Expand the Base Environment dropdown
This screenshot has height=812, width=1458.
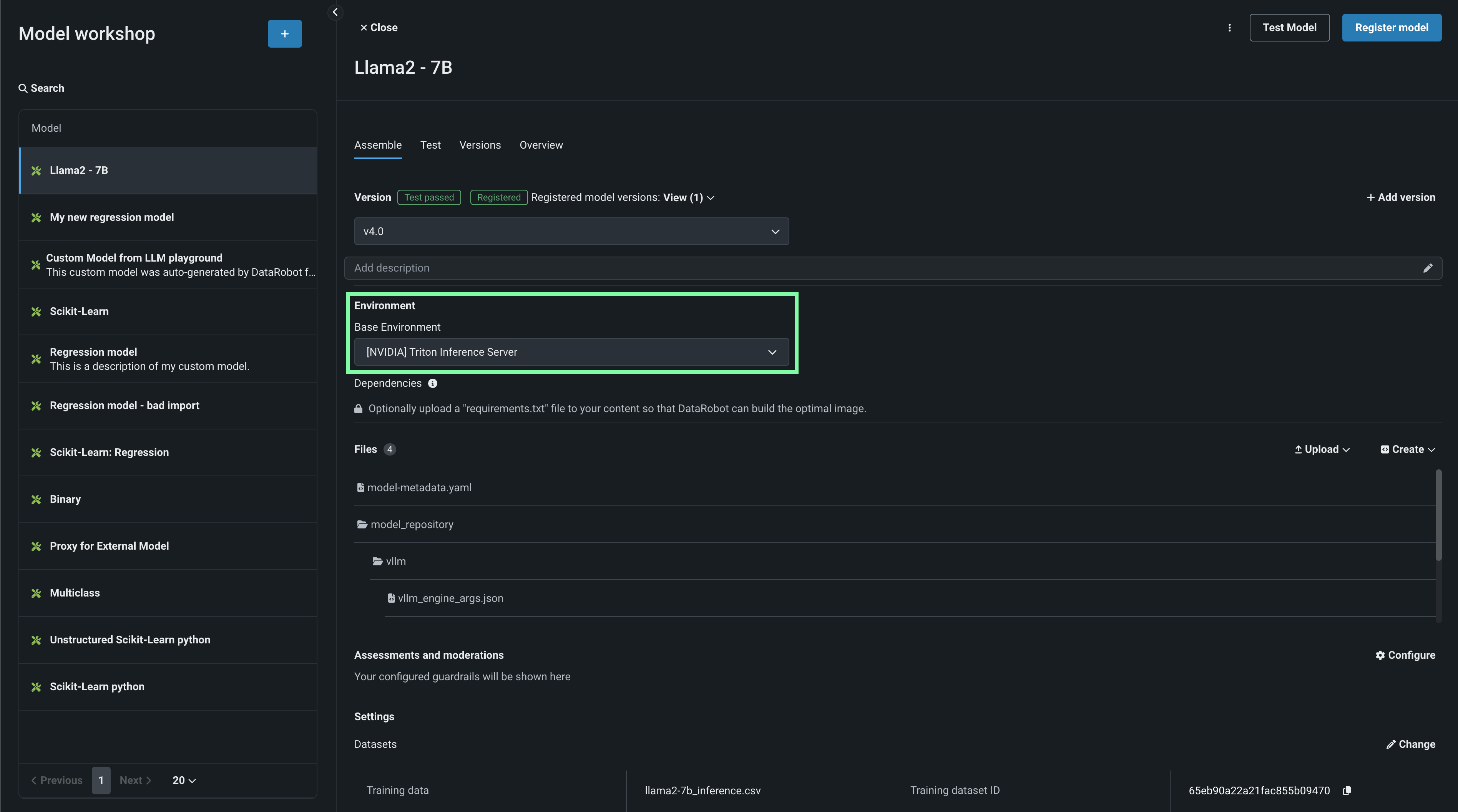tap(571, 352)
